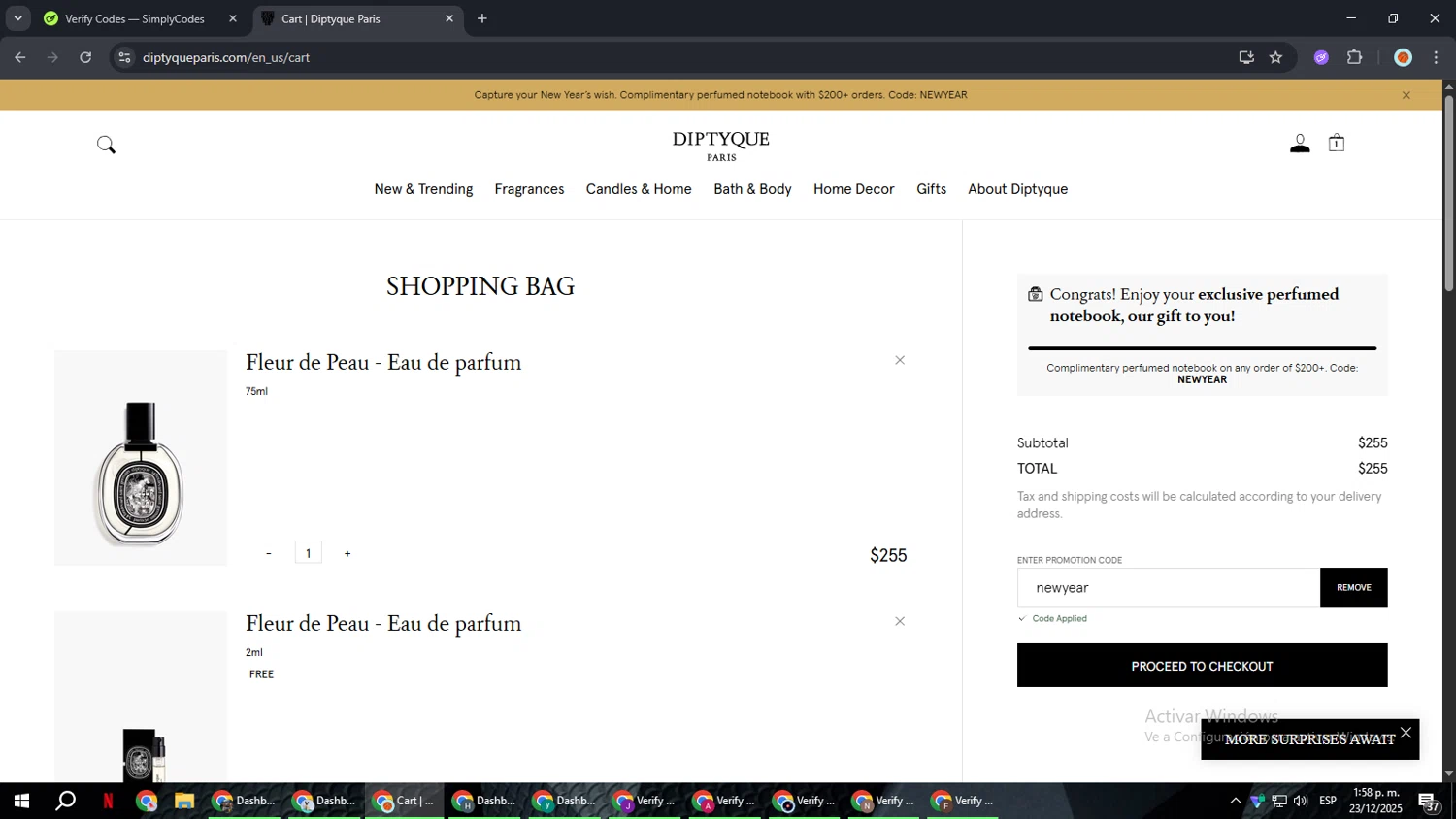Screen dimensions: 1456x819
Task: Click the gift progress bar
Action: [1202, 347]
